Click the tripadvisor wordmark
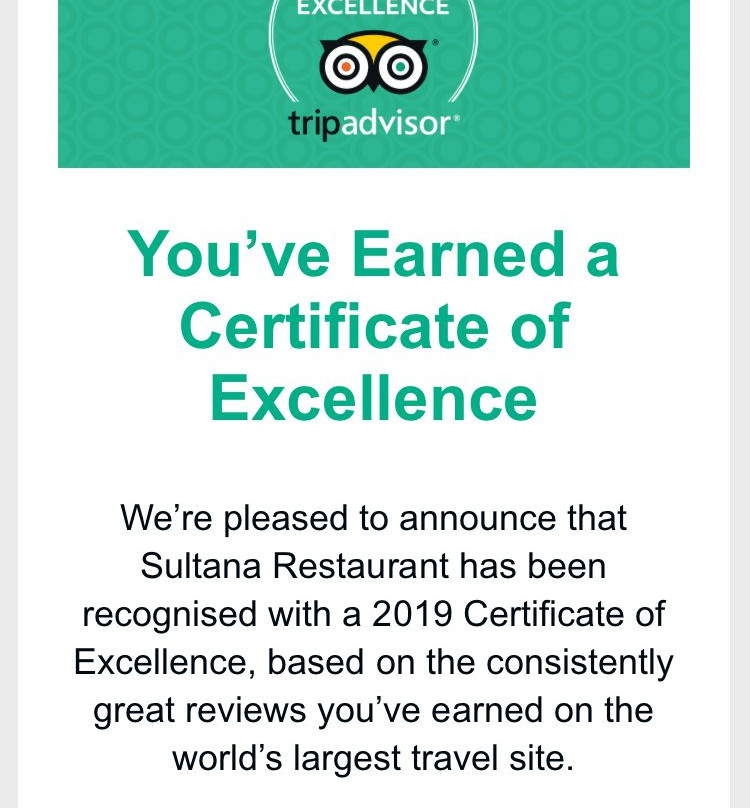The width and height of the screenshot is (750, 808). 374,124
